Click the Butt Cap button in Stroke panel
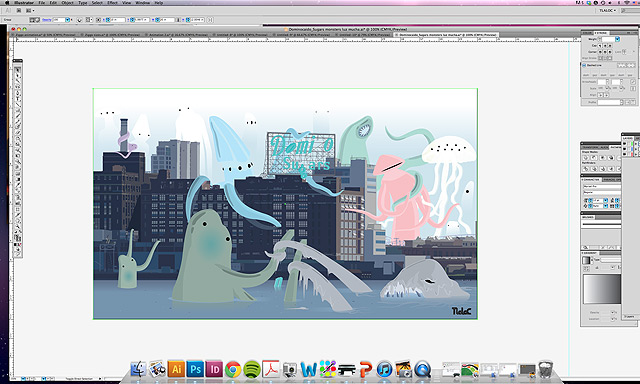 pos(600,46)
